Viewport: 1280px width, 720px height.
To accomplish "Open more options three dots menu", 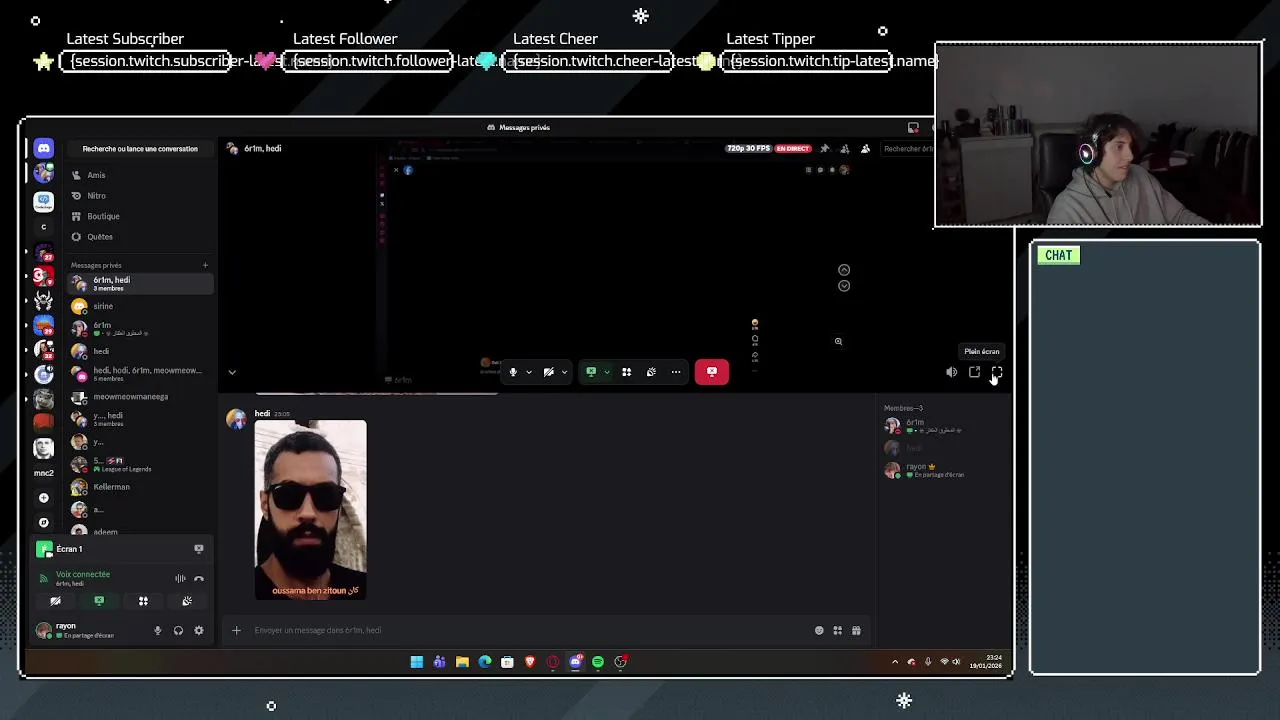I will (676, 372).
